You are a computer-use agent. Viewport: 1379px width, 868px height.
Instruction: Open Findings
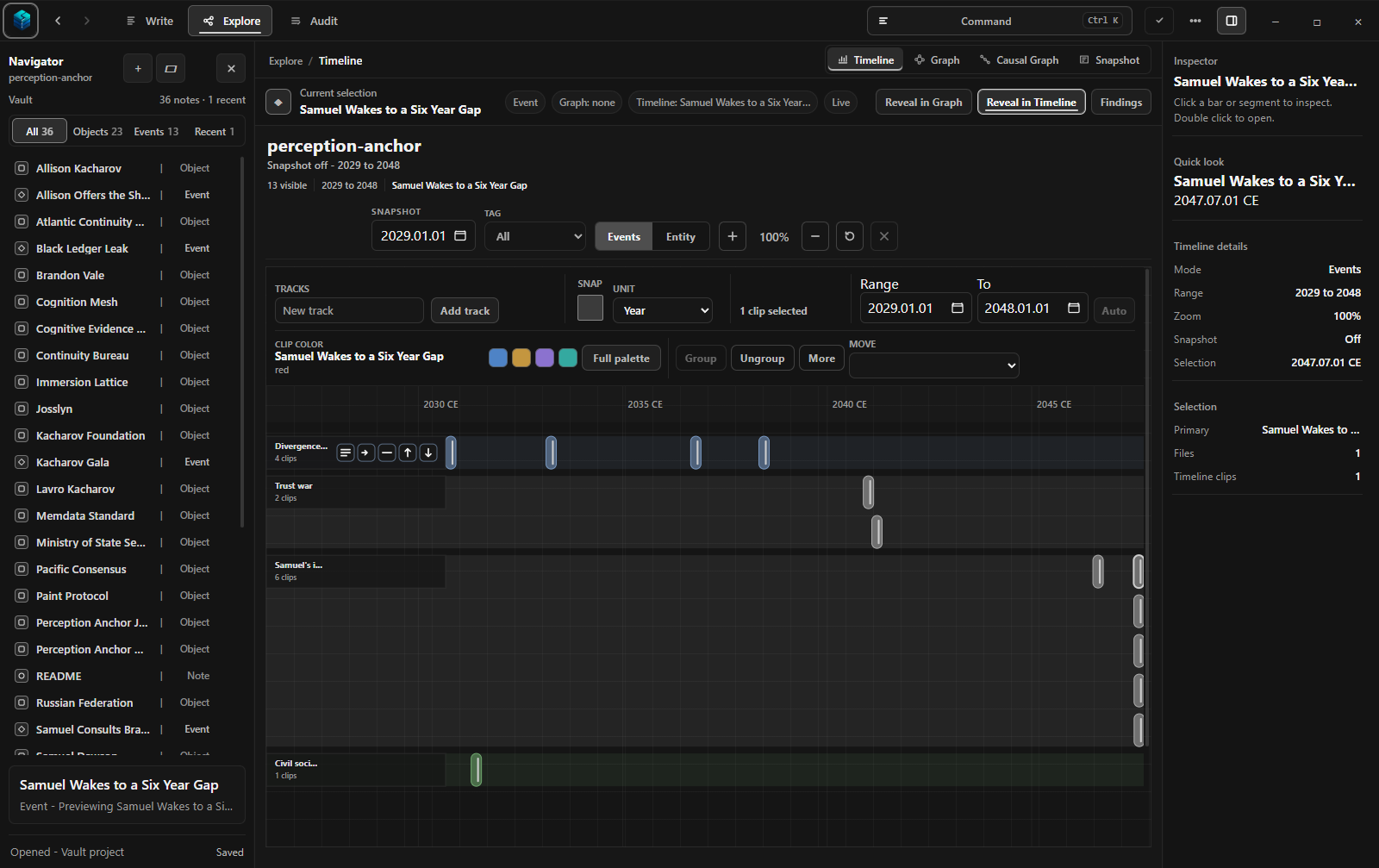(1121, 103)
